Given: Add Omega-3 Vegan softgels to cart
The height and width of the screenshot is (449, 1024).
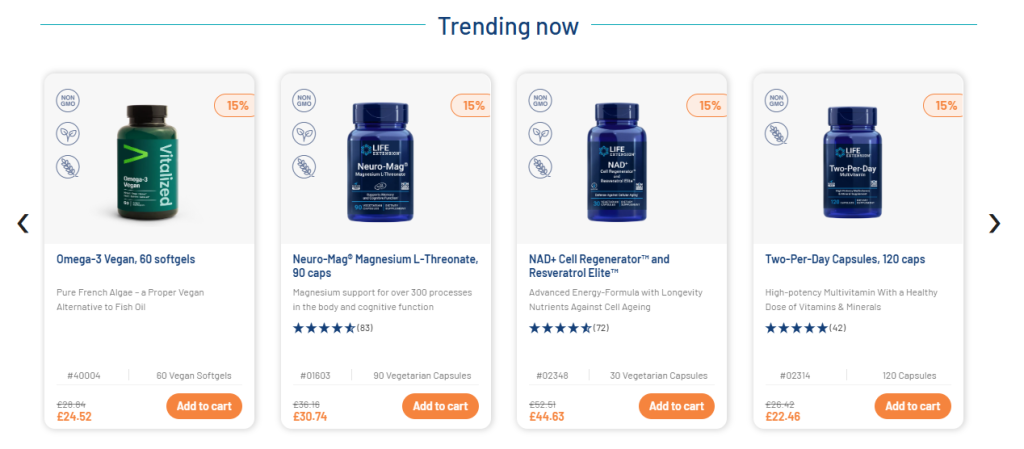Looking at the screenshot, I should (x=204, y=406).
